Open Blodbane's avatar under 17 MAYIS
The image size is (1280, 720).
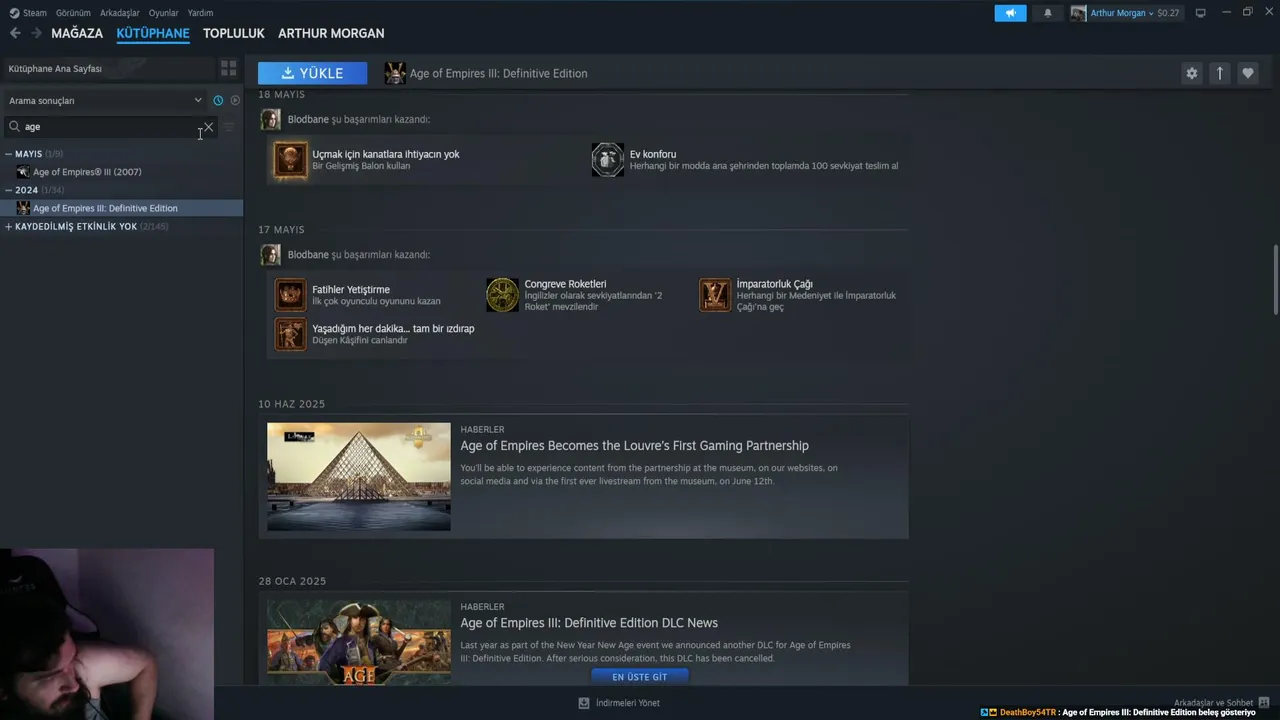pyautogui.click(x=270, y=254)
